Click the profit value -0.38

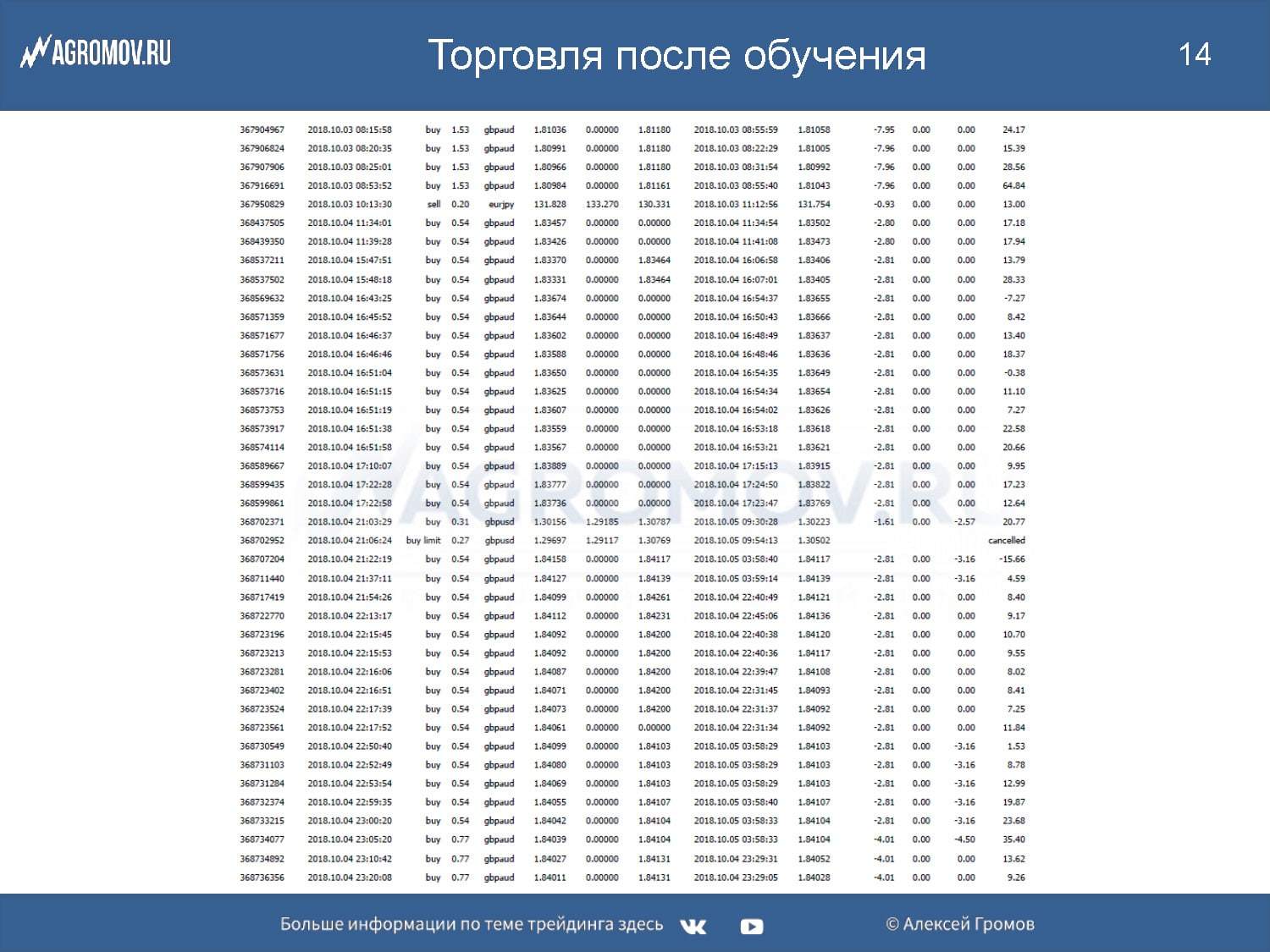tap(1014, 372)
